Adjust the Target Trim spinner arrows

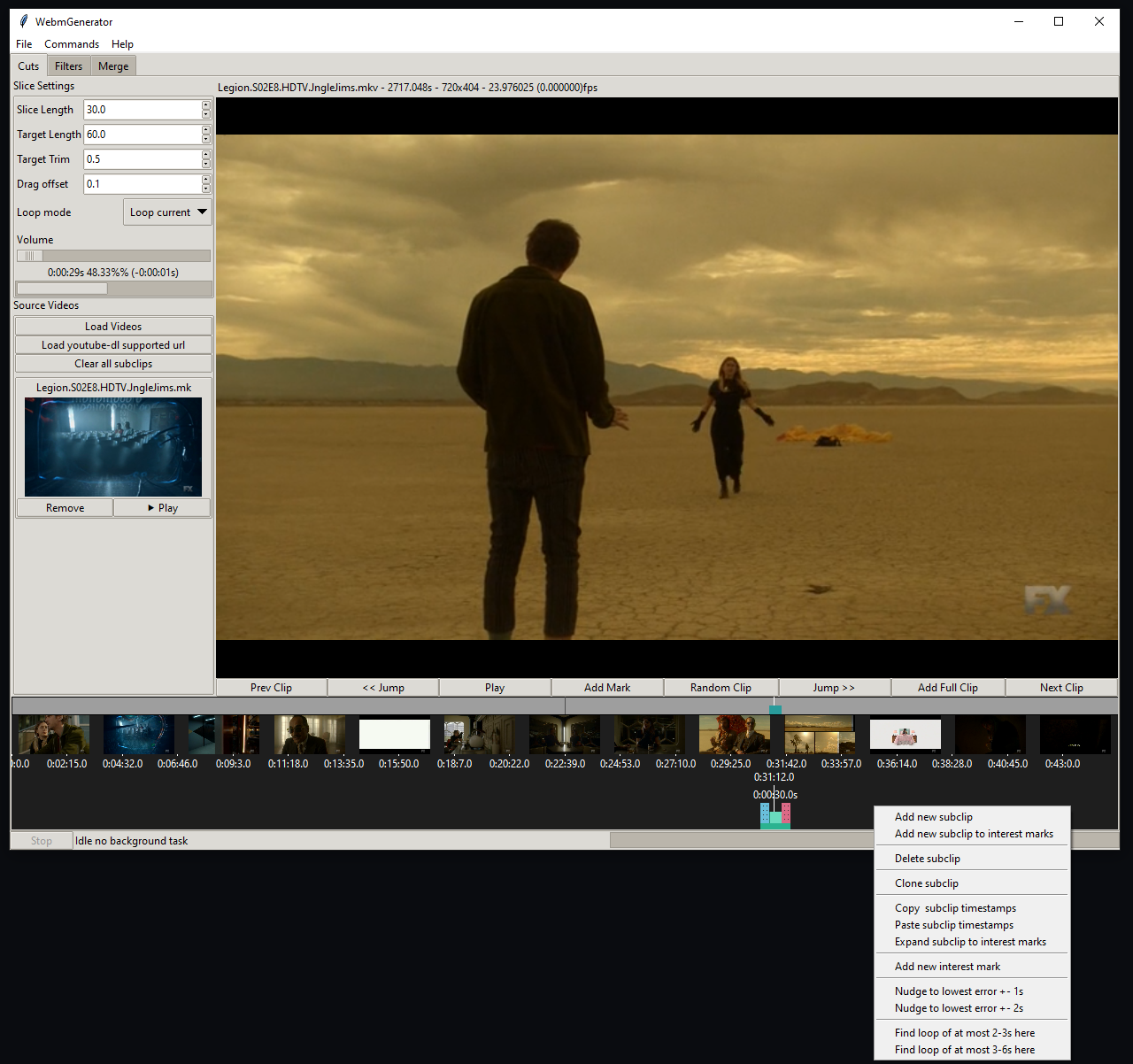pyautogui.click(x=206, y=159)
